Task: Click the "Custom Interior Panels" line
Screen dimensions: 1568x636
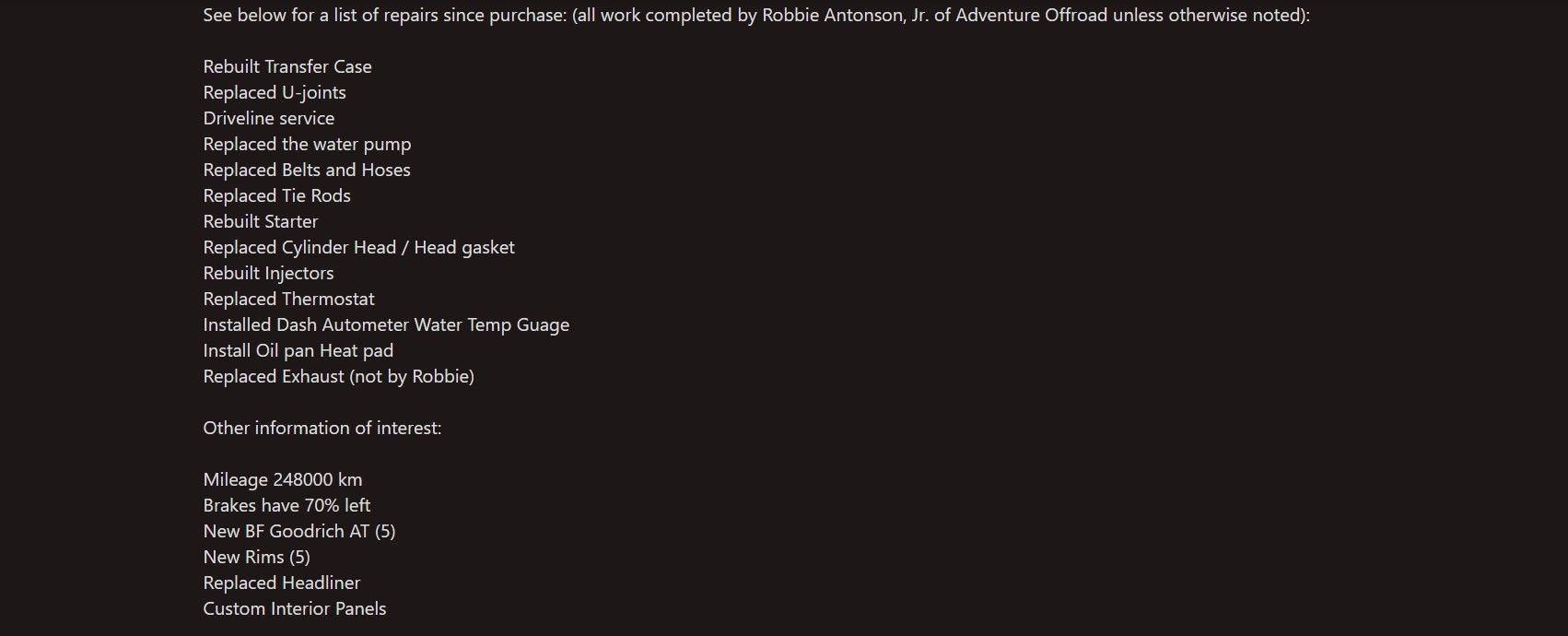Action: [295, 609]
